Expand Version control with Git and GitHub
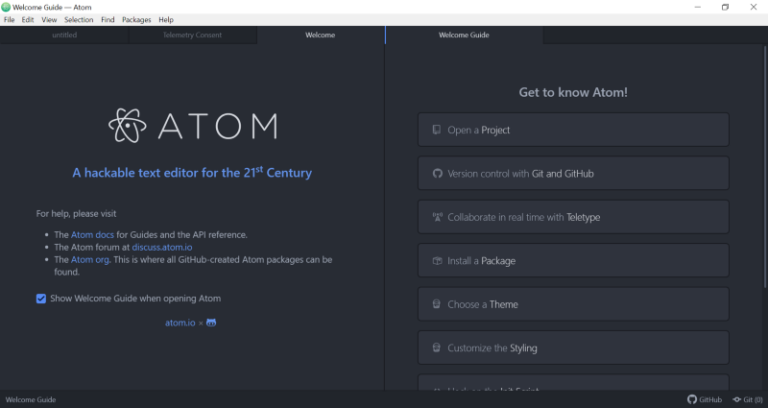Image resolution: width=768 pixels, height=408 pixels. pyautogui.click(x=573, y=173)
